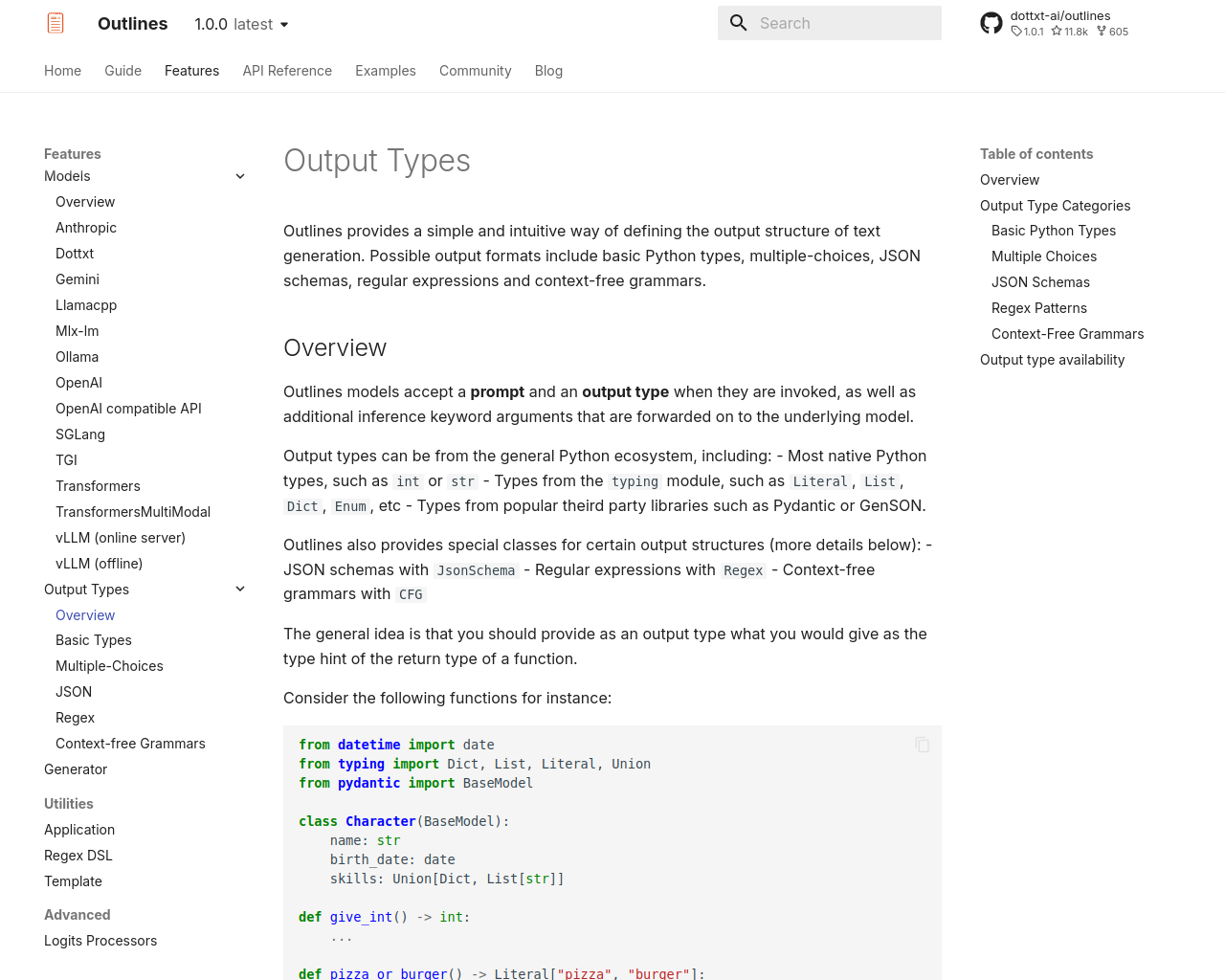Open the Transformers page

[98, 486]
